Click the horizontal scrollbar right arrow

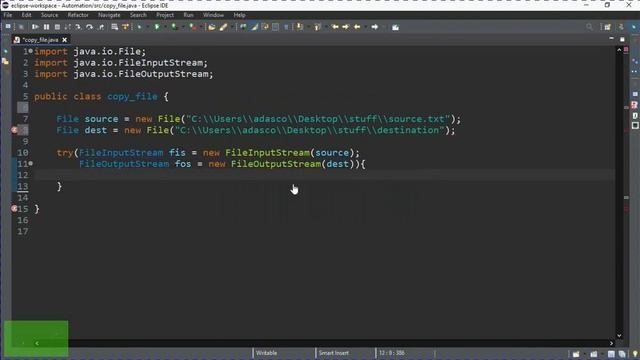(x=611, y=343)
